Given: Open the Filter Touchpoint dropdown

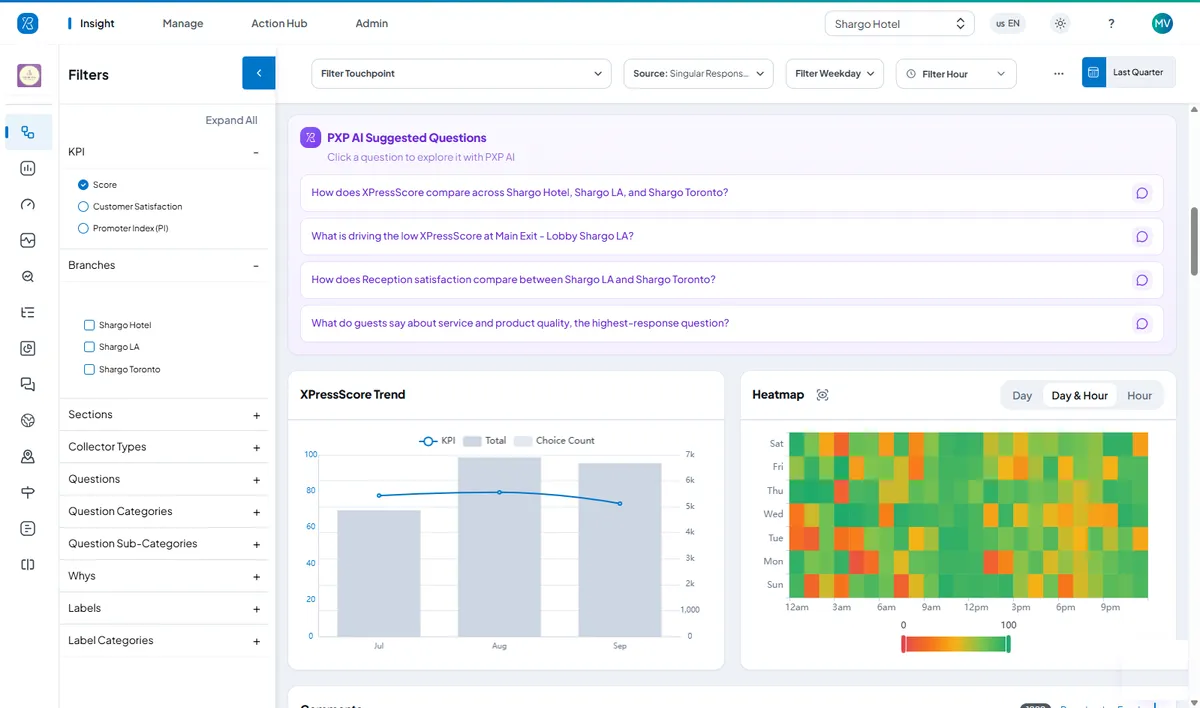Looking at the screenshot, I should (x=461, y=73).
